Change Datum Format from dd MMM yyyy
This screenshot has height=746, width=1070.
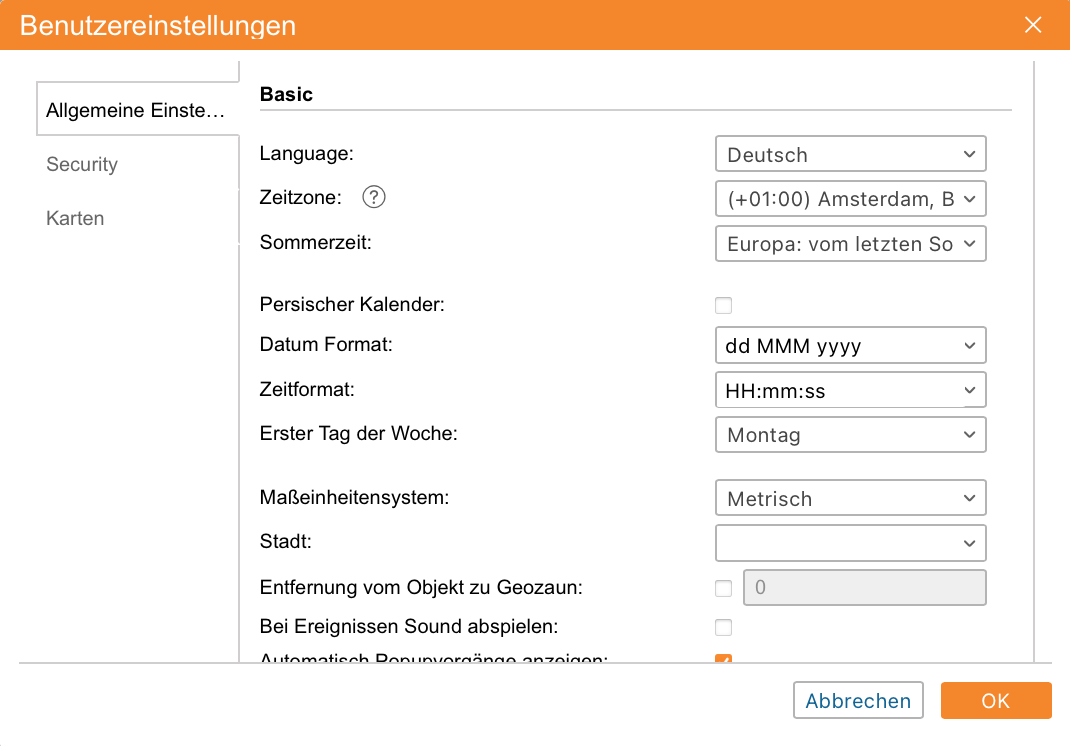[850, 346]
